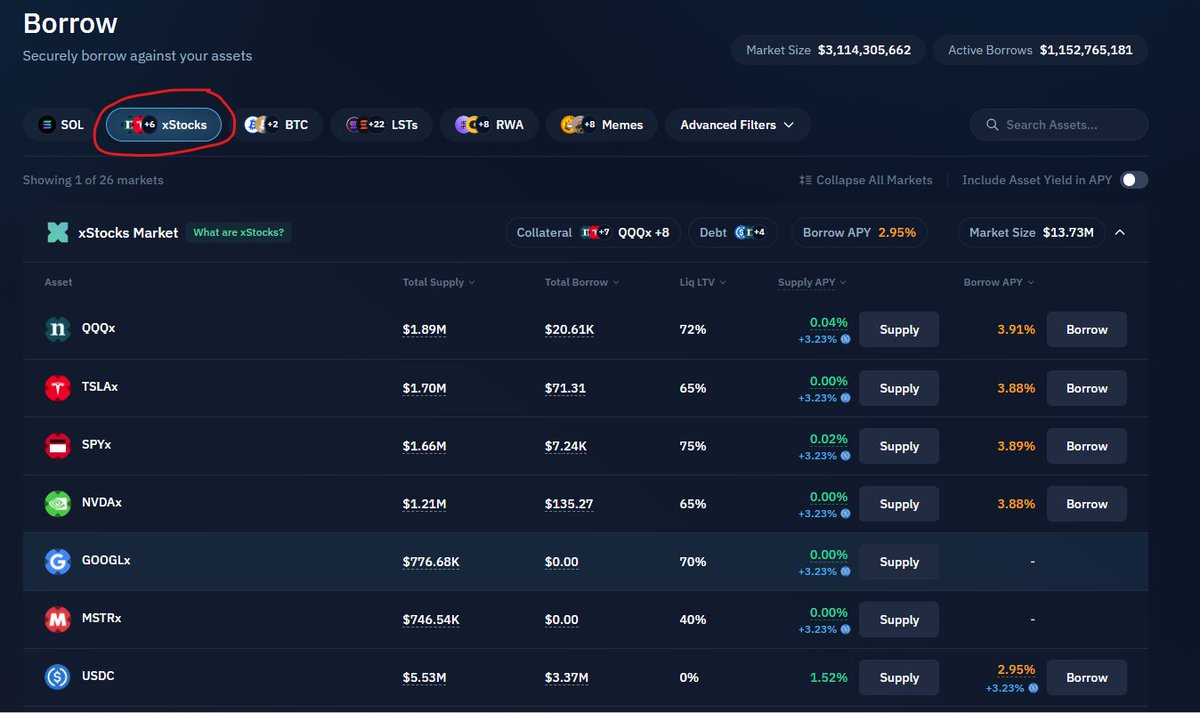Click the QQQx asset icon
1200x713 pixels.
(57, 329)
